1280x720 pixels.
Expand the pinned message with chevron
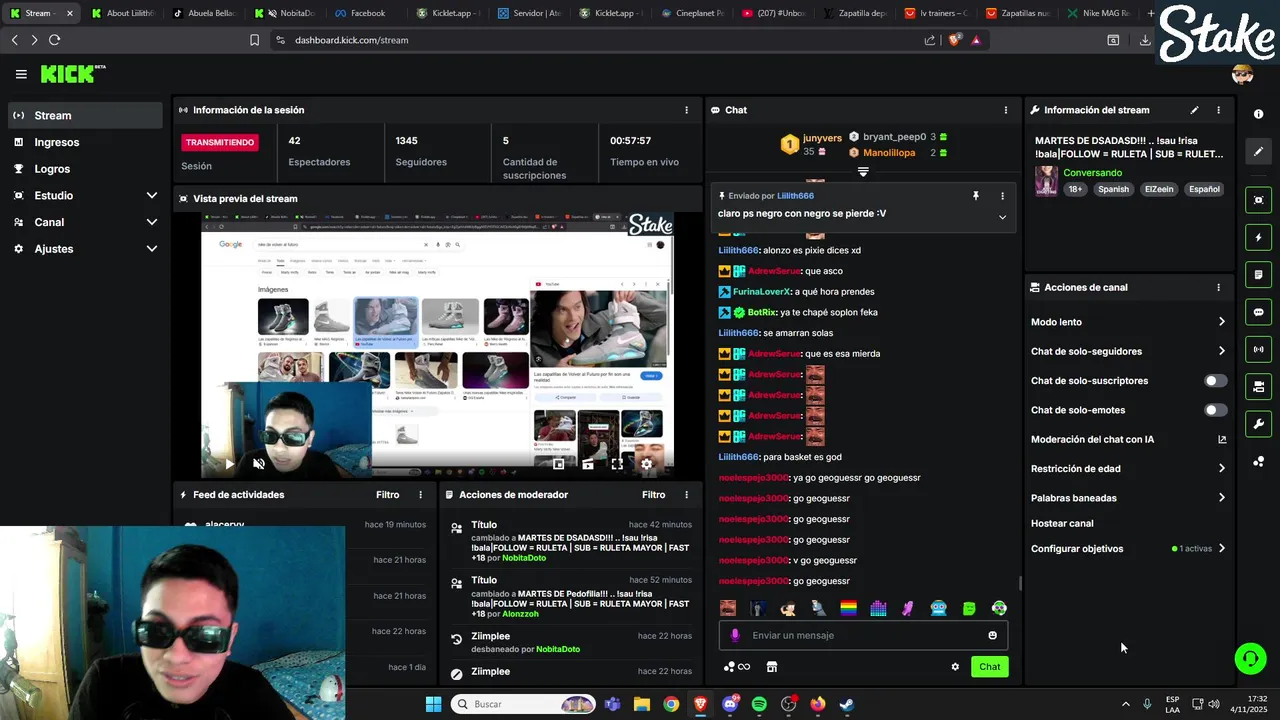coord(1002,217)
